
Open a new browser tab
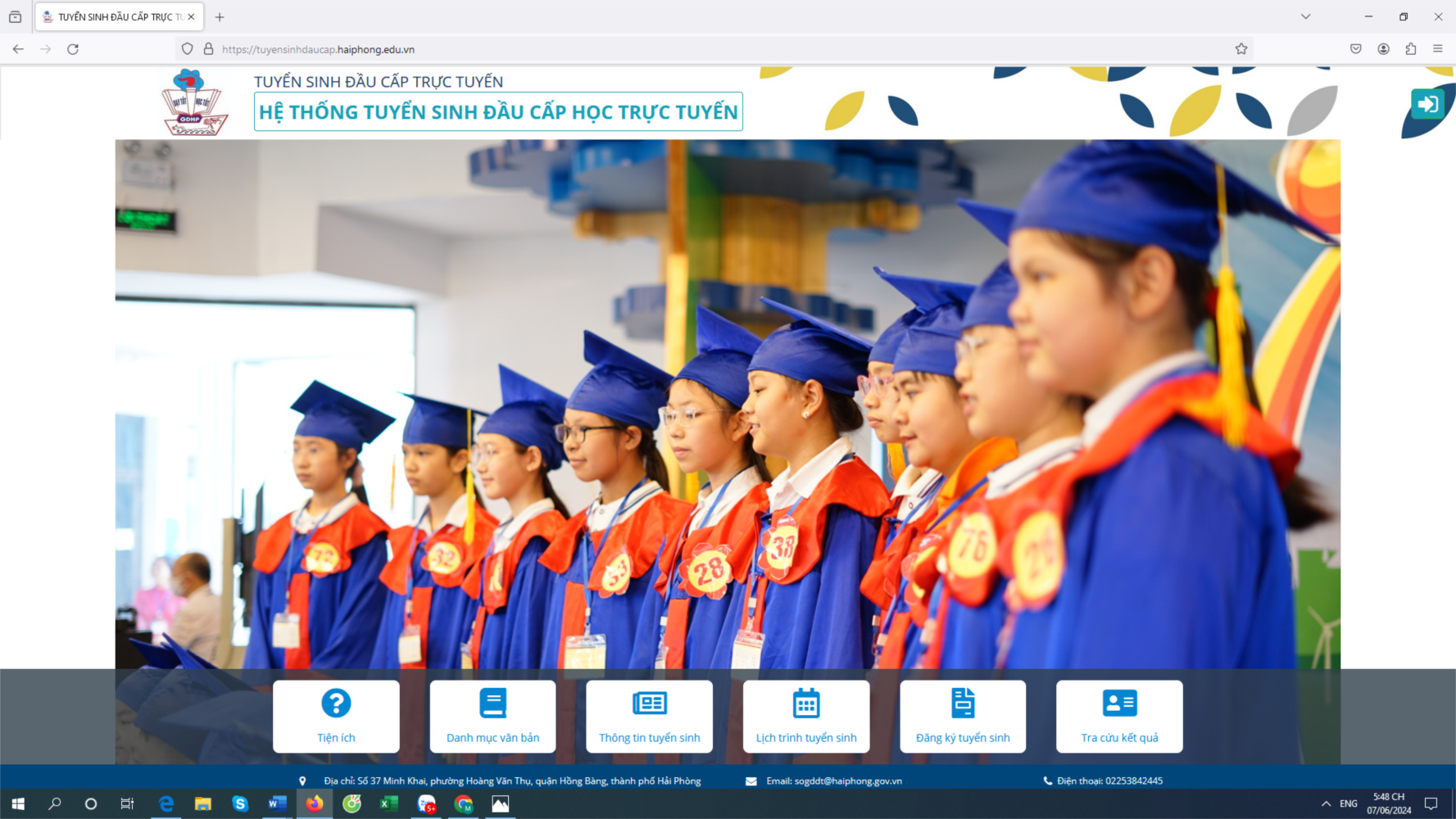(x=220, y=16)
